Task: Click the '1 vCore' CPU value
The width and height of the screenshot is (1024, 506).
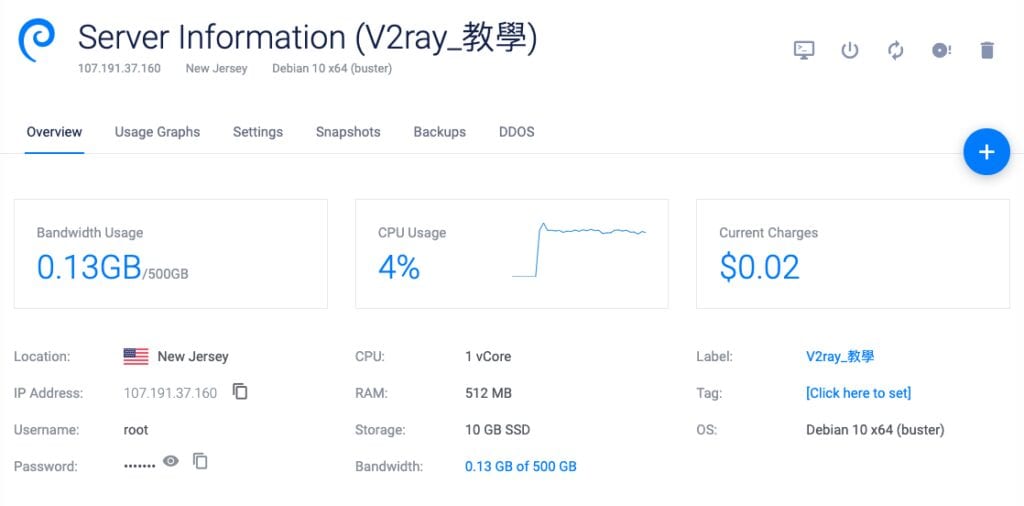Action: 488,356
